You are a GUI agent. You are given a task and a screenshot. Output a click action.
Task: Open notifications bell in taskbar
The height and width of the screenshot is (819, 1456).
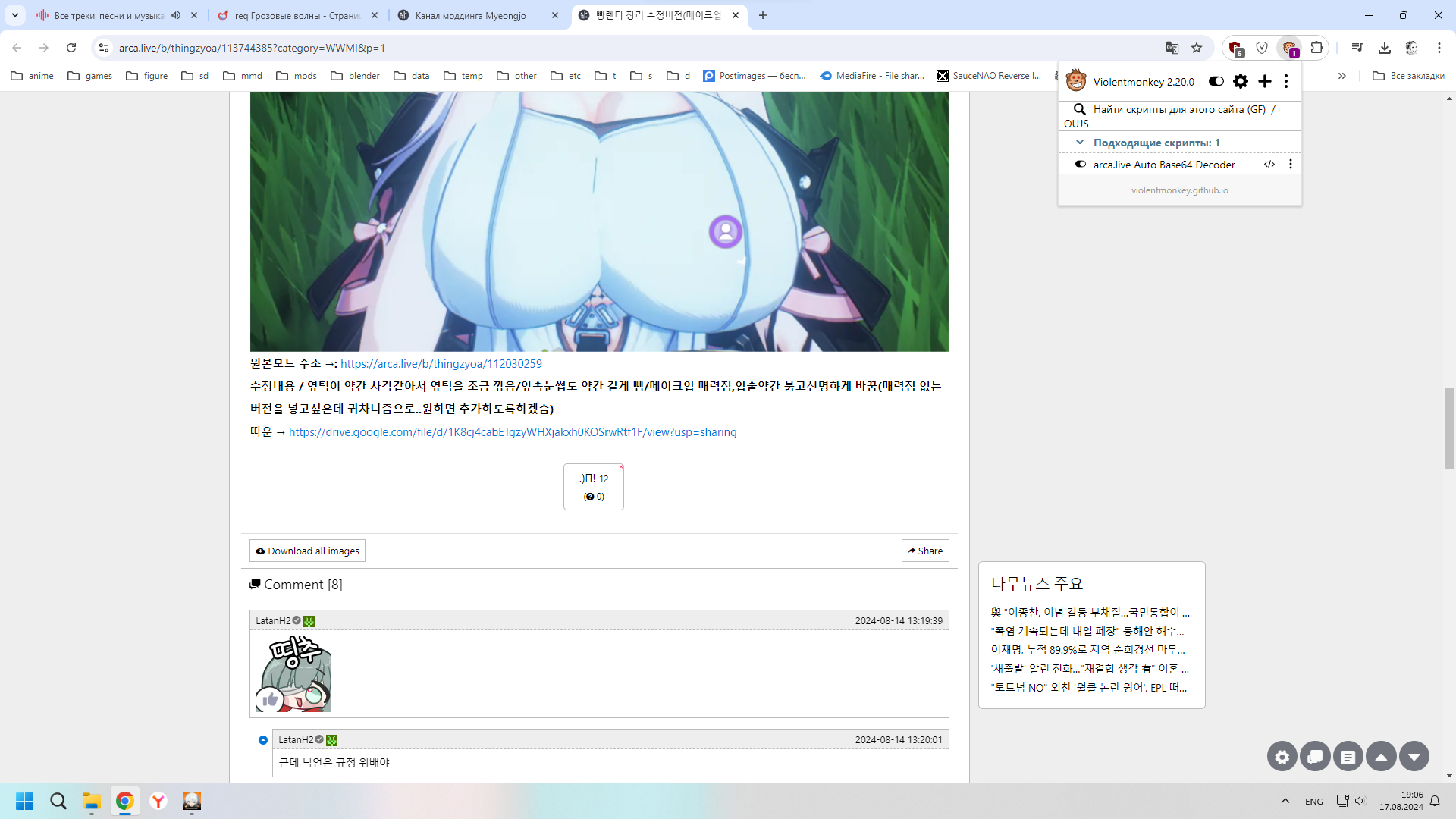pos(1435,801)
